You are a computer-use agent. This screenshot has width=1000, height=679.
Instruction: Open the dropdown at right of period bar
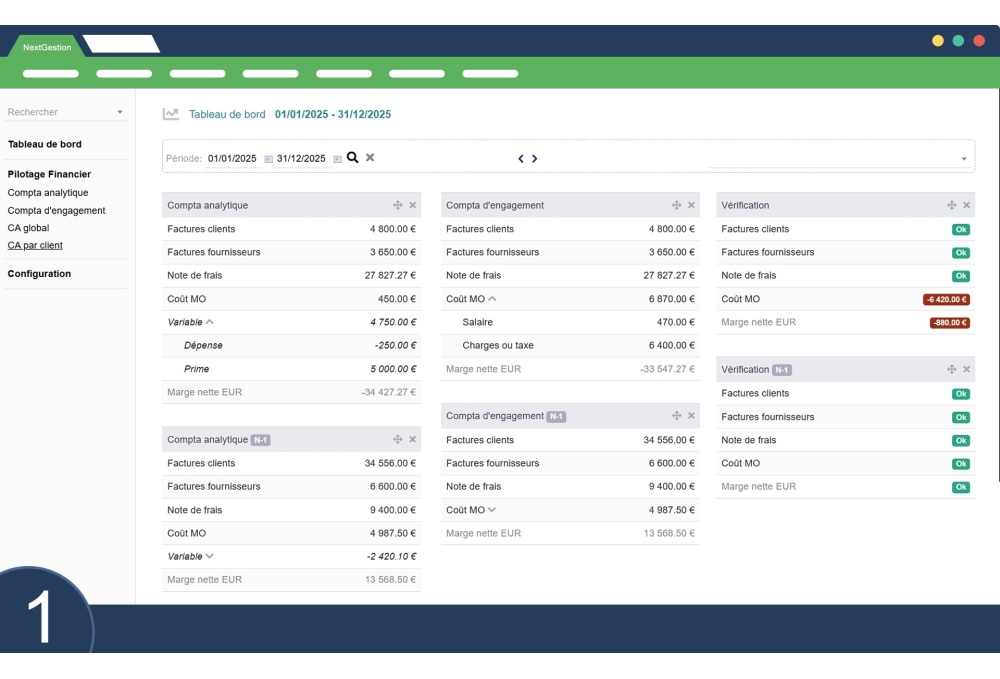click(964, 159)
